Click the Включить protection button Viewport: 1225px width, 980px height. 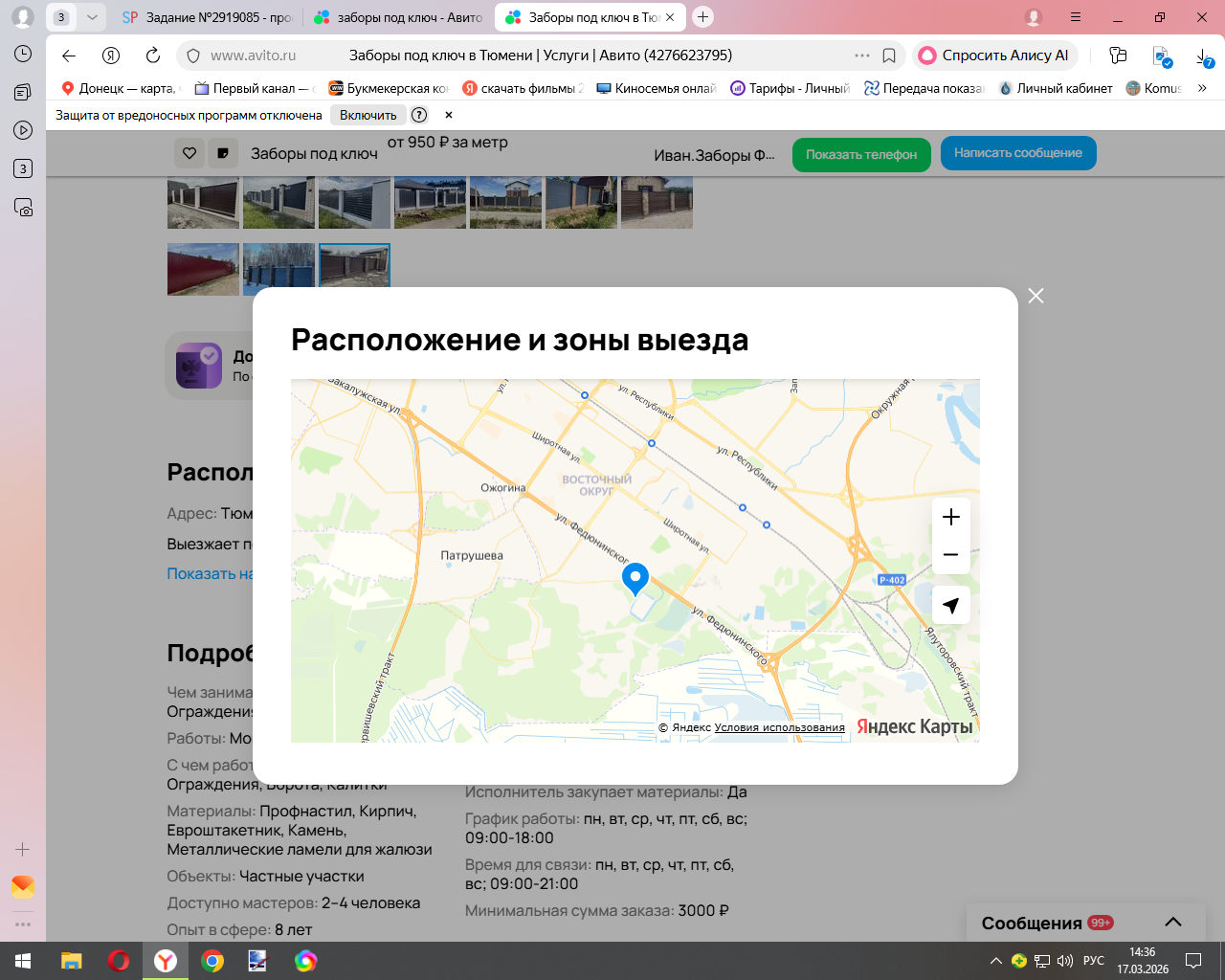pos(367,115)
